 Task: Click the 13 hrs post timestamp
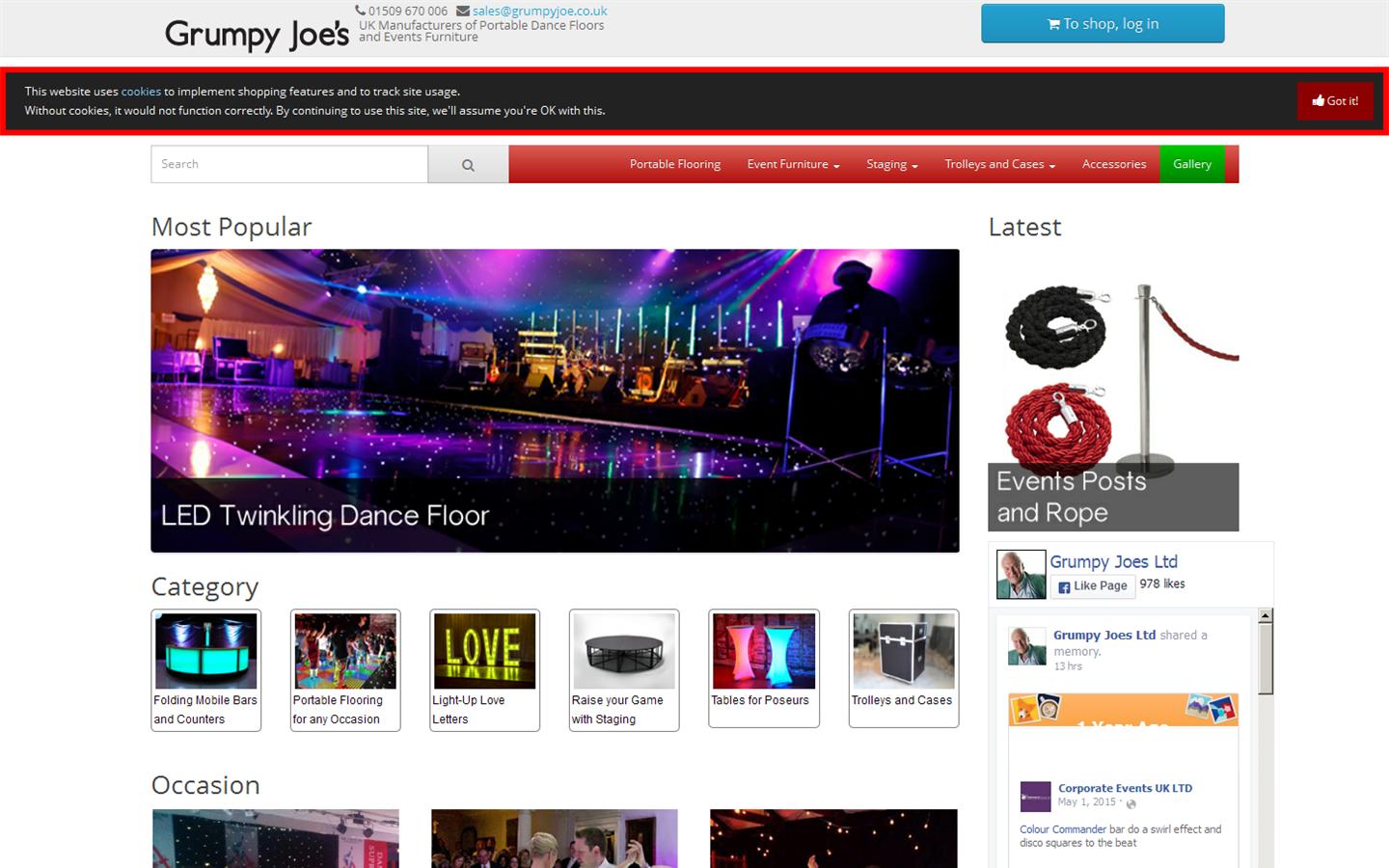(1068, 666)
